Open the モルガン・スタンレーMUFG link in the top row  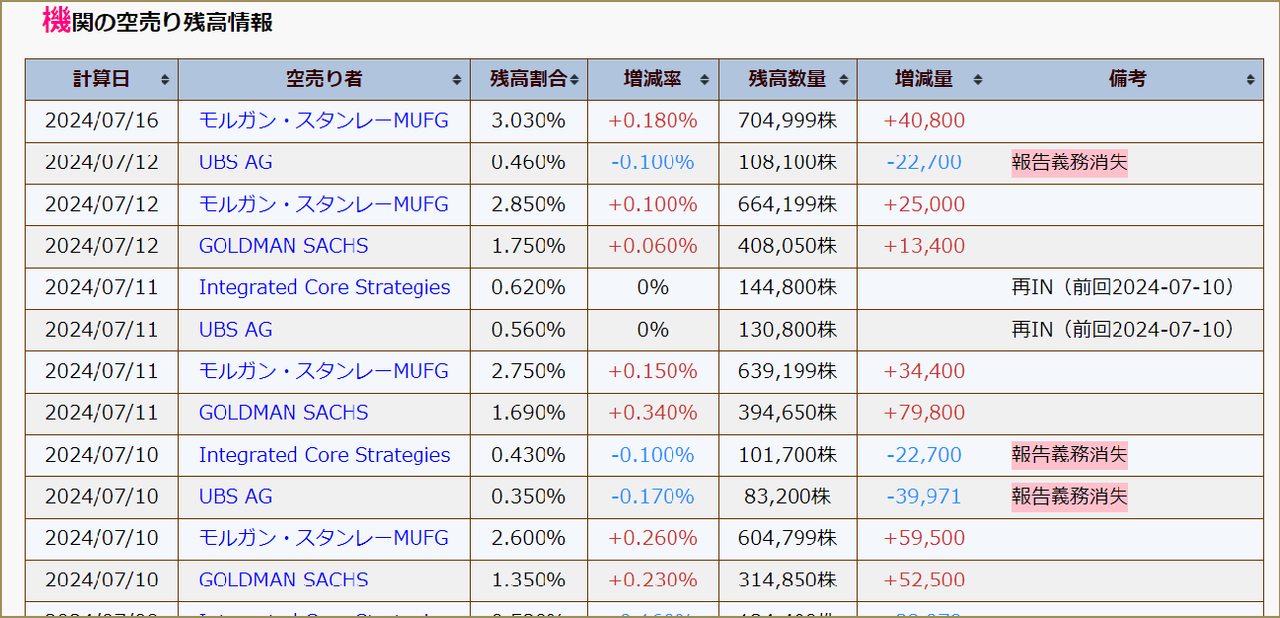click(323, 120)
